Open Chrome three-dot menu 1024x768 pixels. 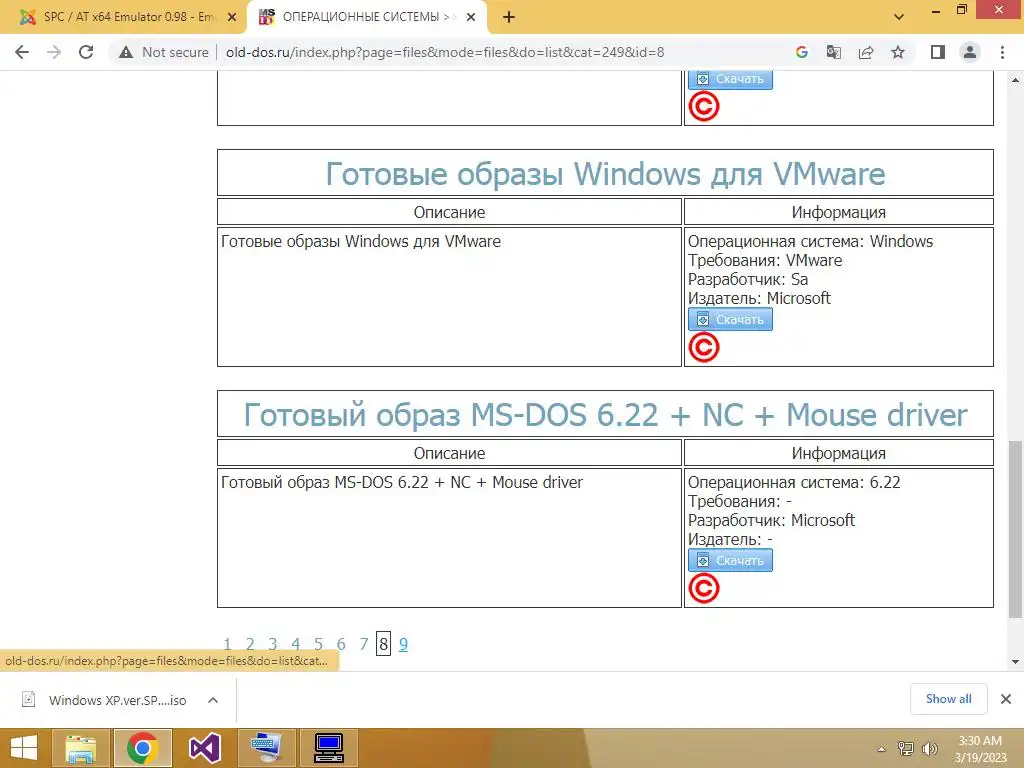point(1002,52)
